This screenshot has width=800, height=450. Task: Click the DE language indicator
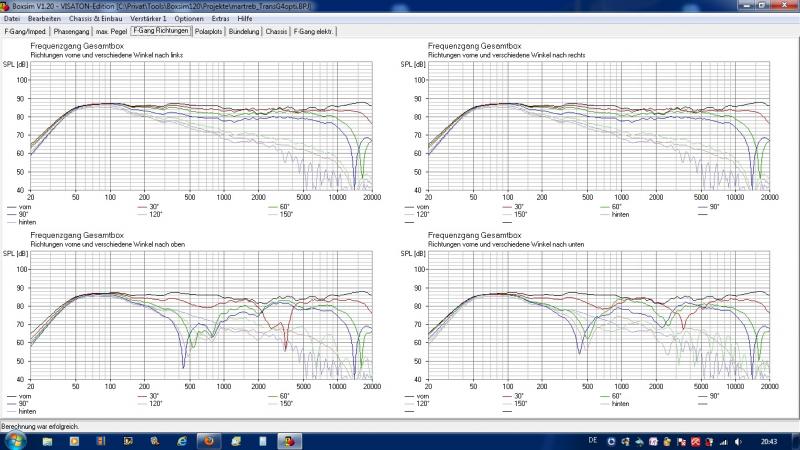point(593,440)
